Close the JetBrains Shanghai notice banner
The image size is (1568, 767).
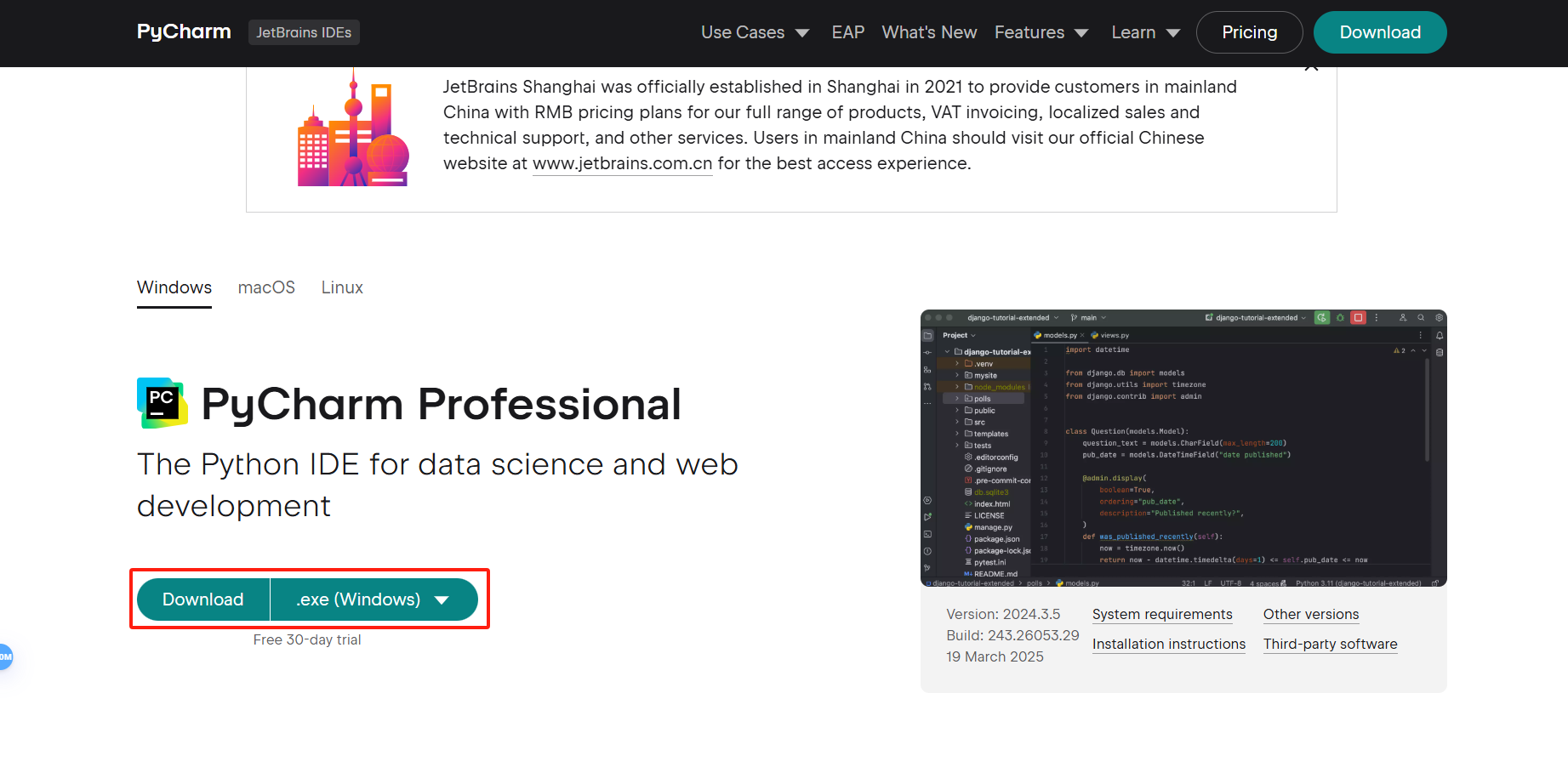pos(1311,68)
